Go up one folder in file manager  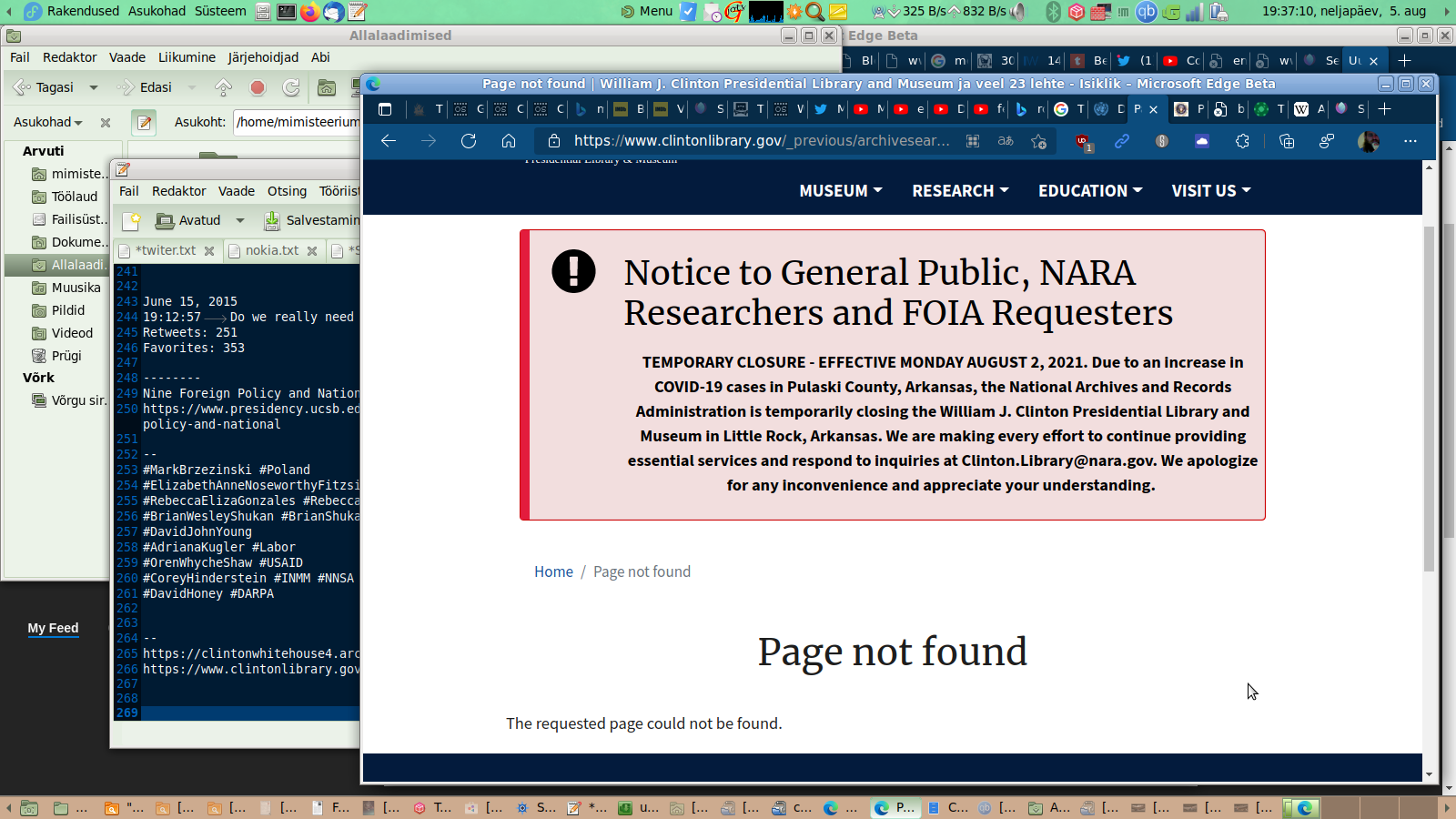click(223, 87)
